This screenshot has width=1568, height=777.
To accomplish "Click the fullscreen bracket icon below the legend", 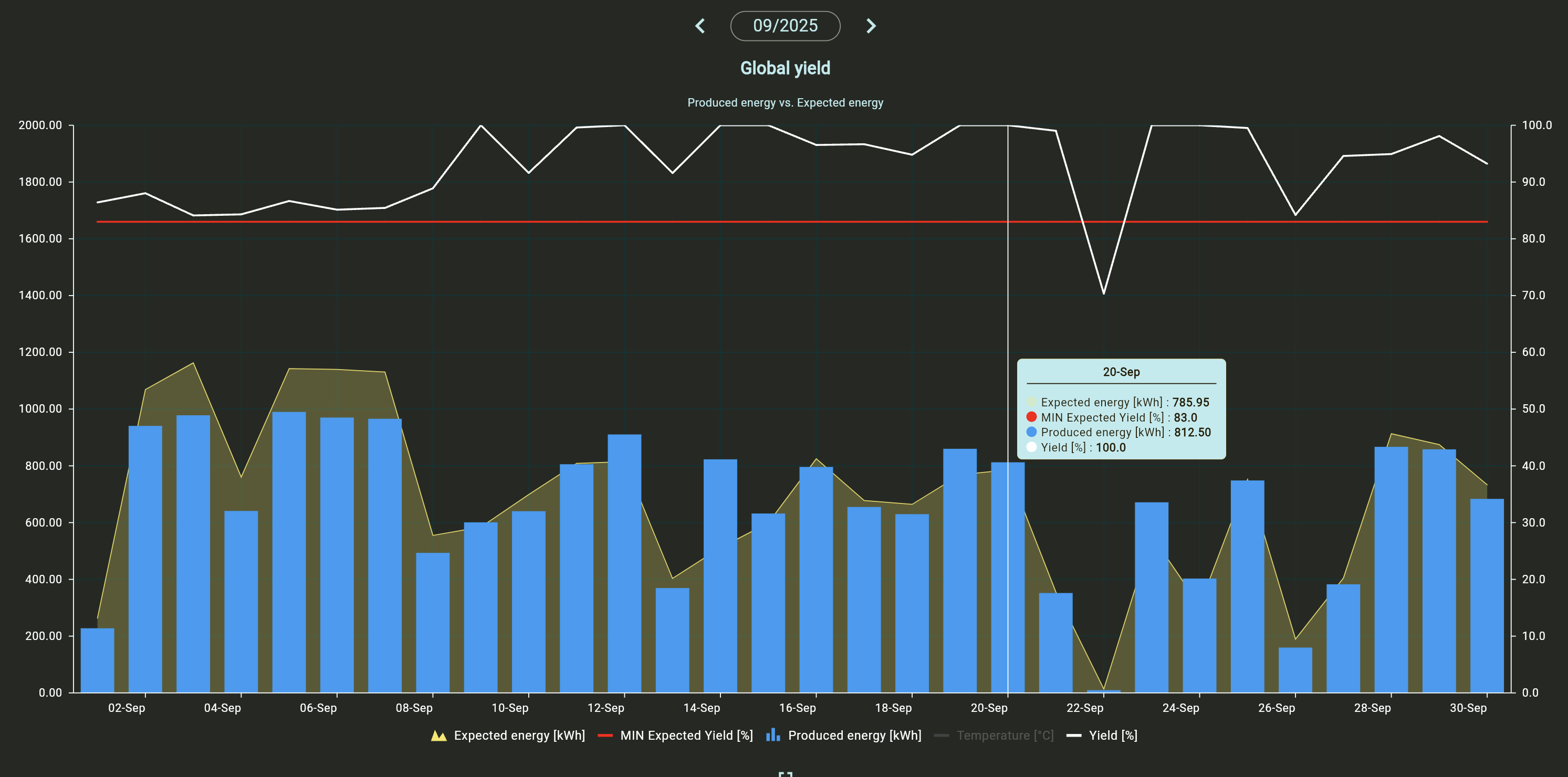I will 785,773.
